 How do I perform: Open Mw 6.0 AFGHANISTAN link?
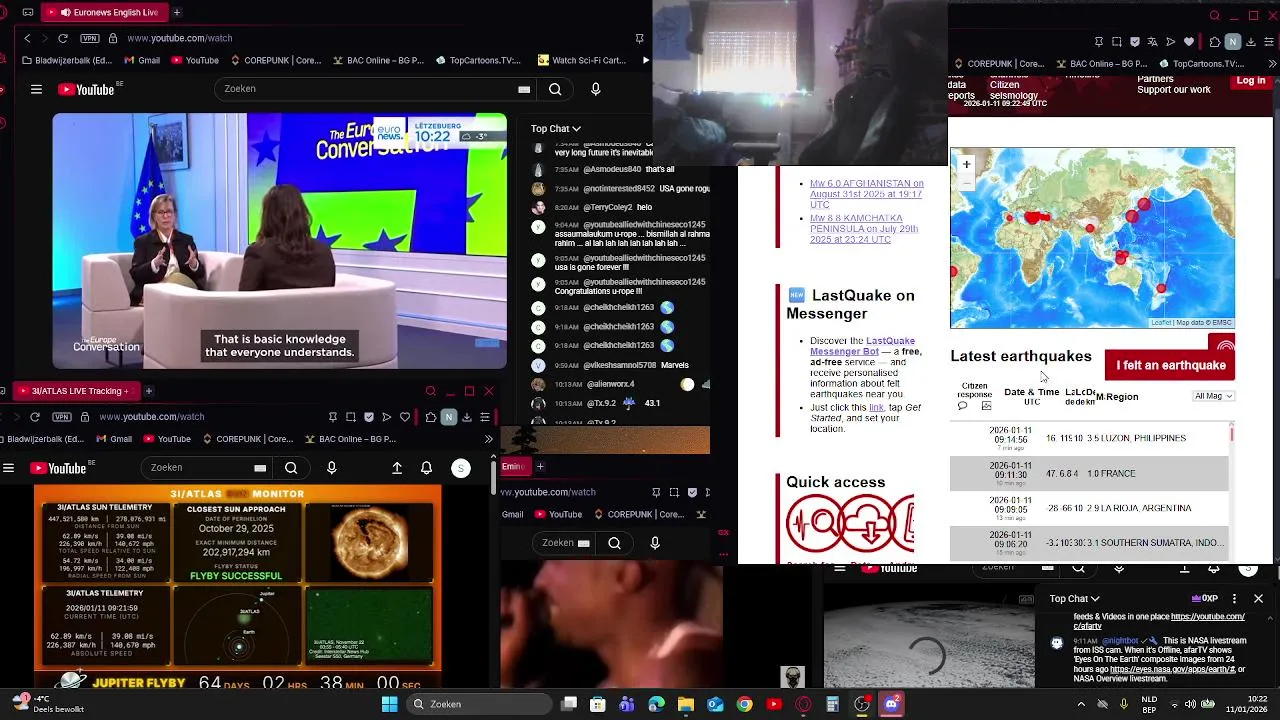(866, 194)
